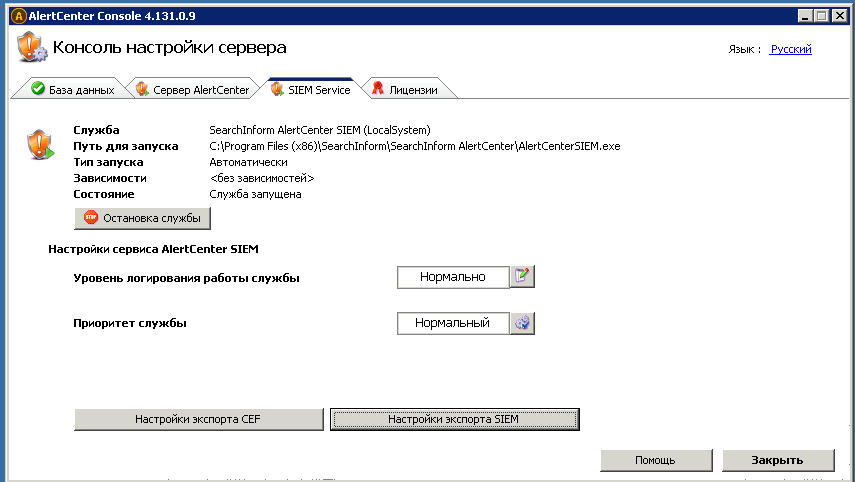This screenshot has height=482, width=855.
Task: Minimize the AlertCenter Console window
Action: point(805,16)
